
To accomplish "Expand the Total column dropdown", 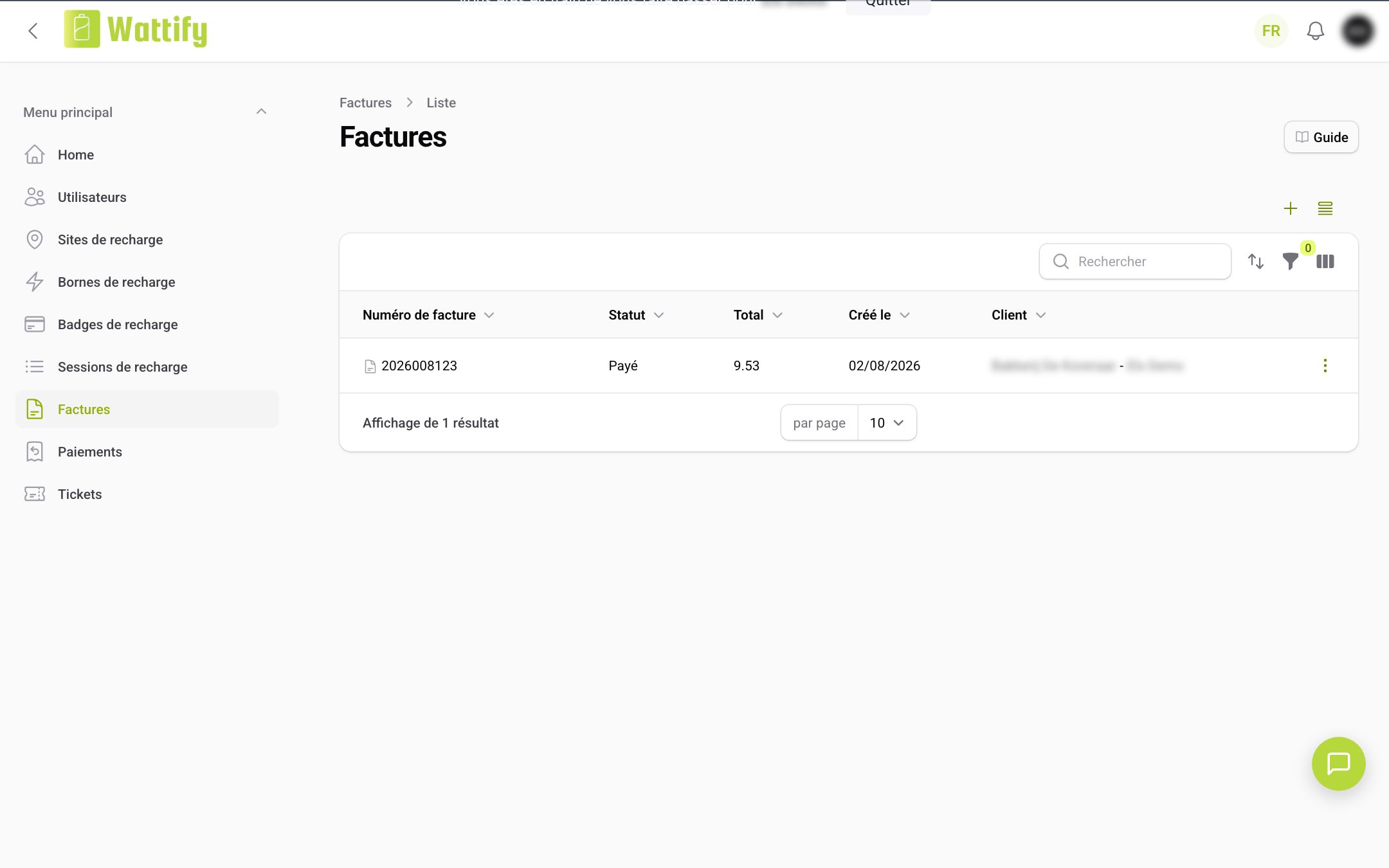I will pyautogui.click(x=777, y=315).
